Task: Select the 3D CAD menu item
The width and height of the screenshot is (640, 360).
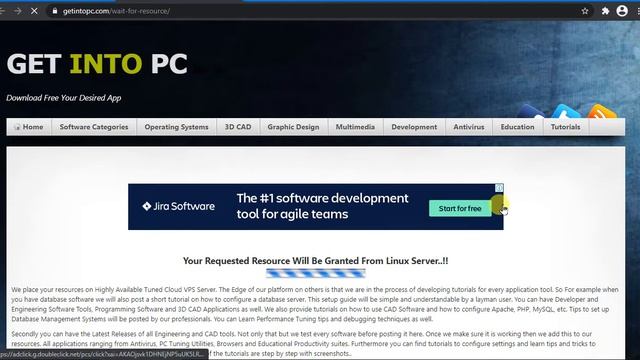Action: pyautogui.click(x=238, y=127)
